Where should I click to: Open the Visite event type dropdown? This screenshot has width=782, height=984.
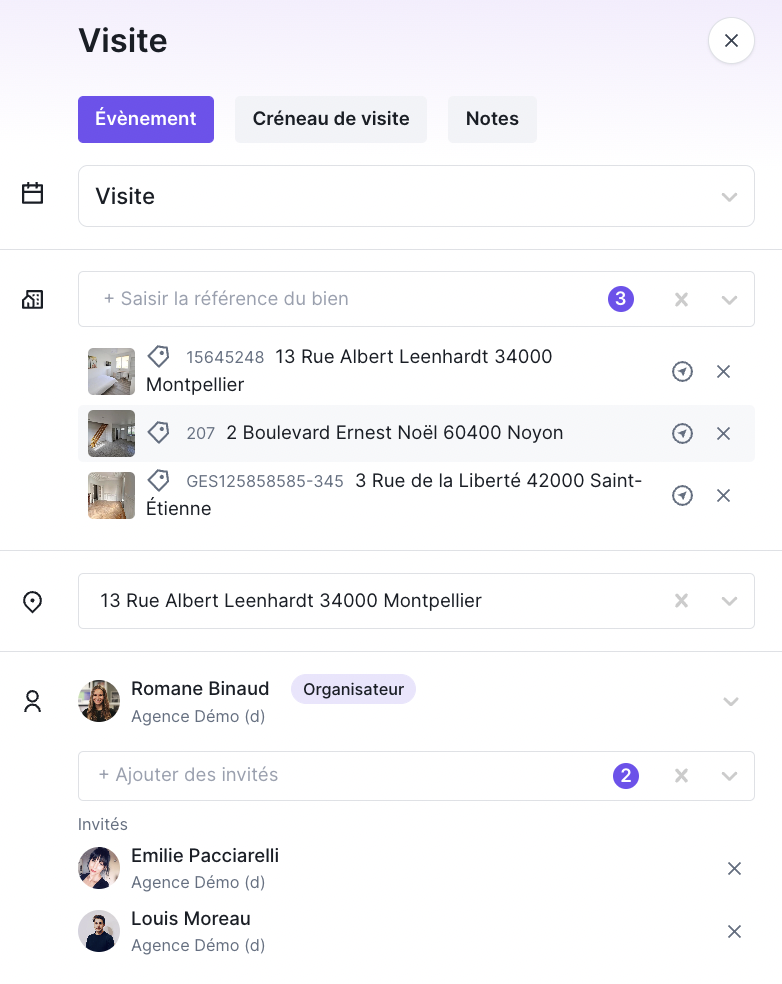[416, 196]
